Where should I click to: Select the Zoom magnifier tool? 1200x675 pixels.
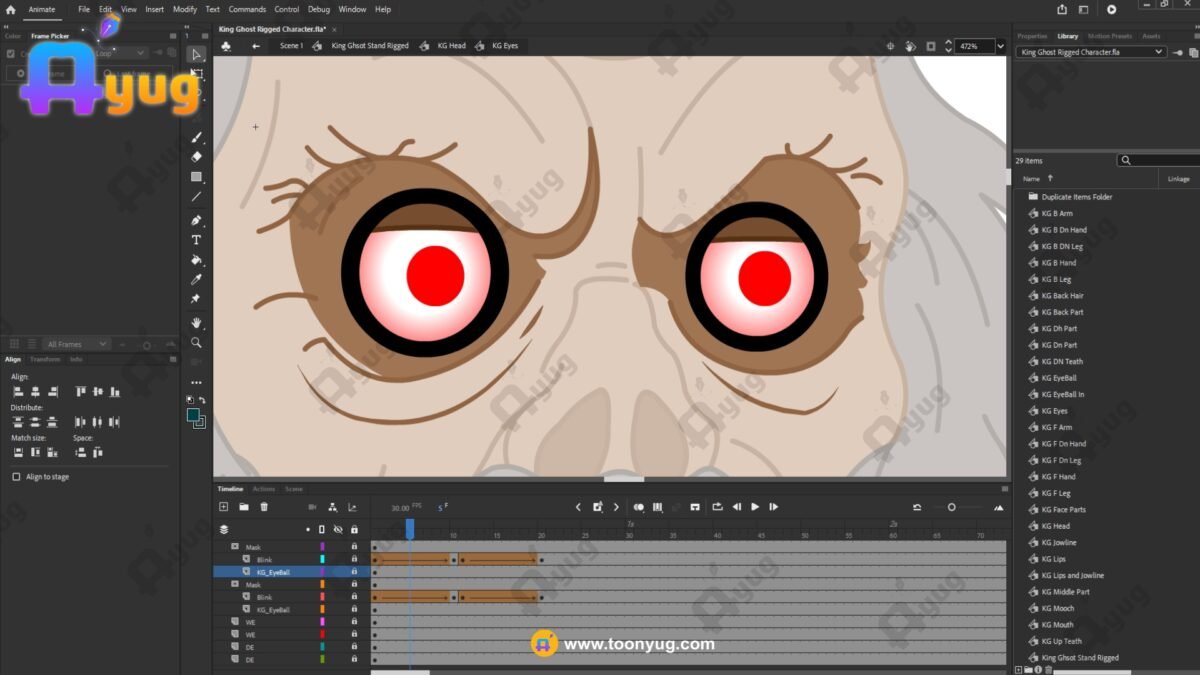197,342
